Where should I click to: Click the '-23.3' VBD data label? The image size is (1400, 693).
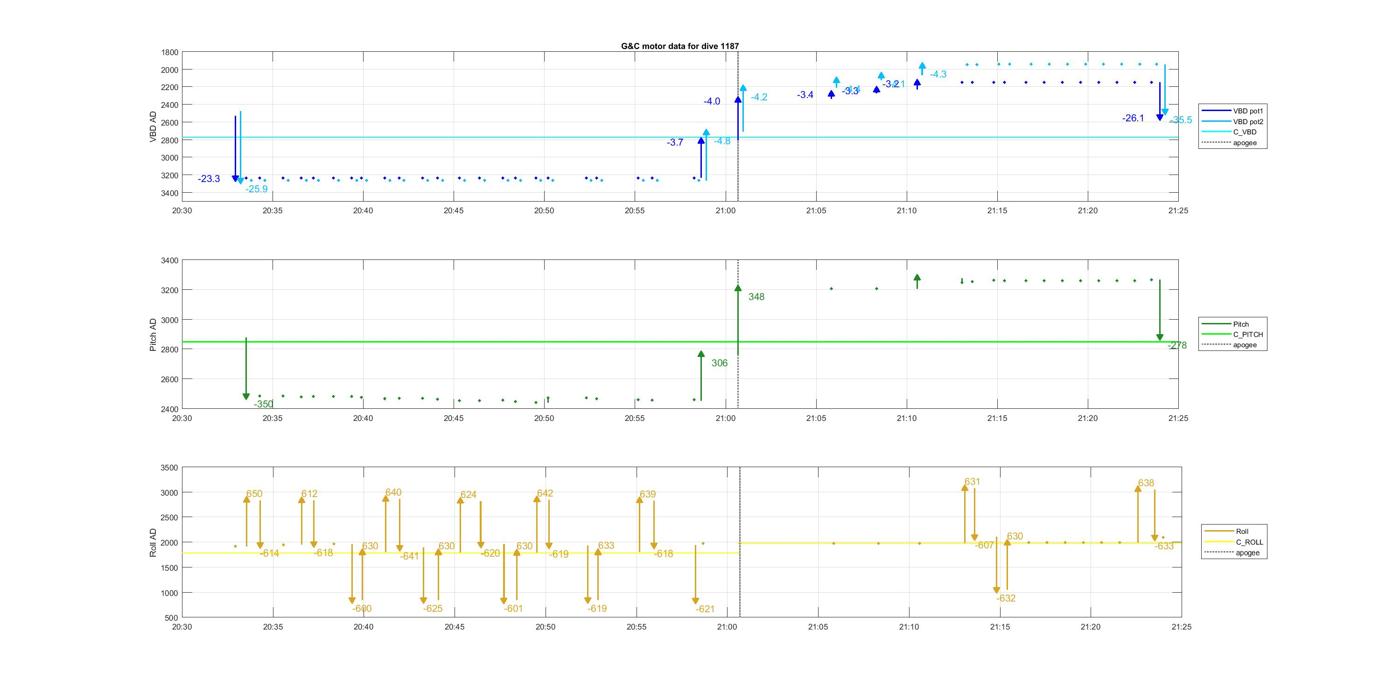click(209, 179)
